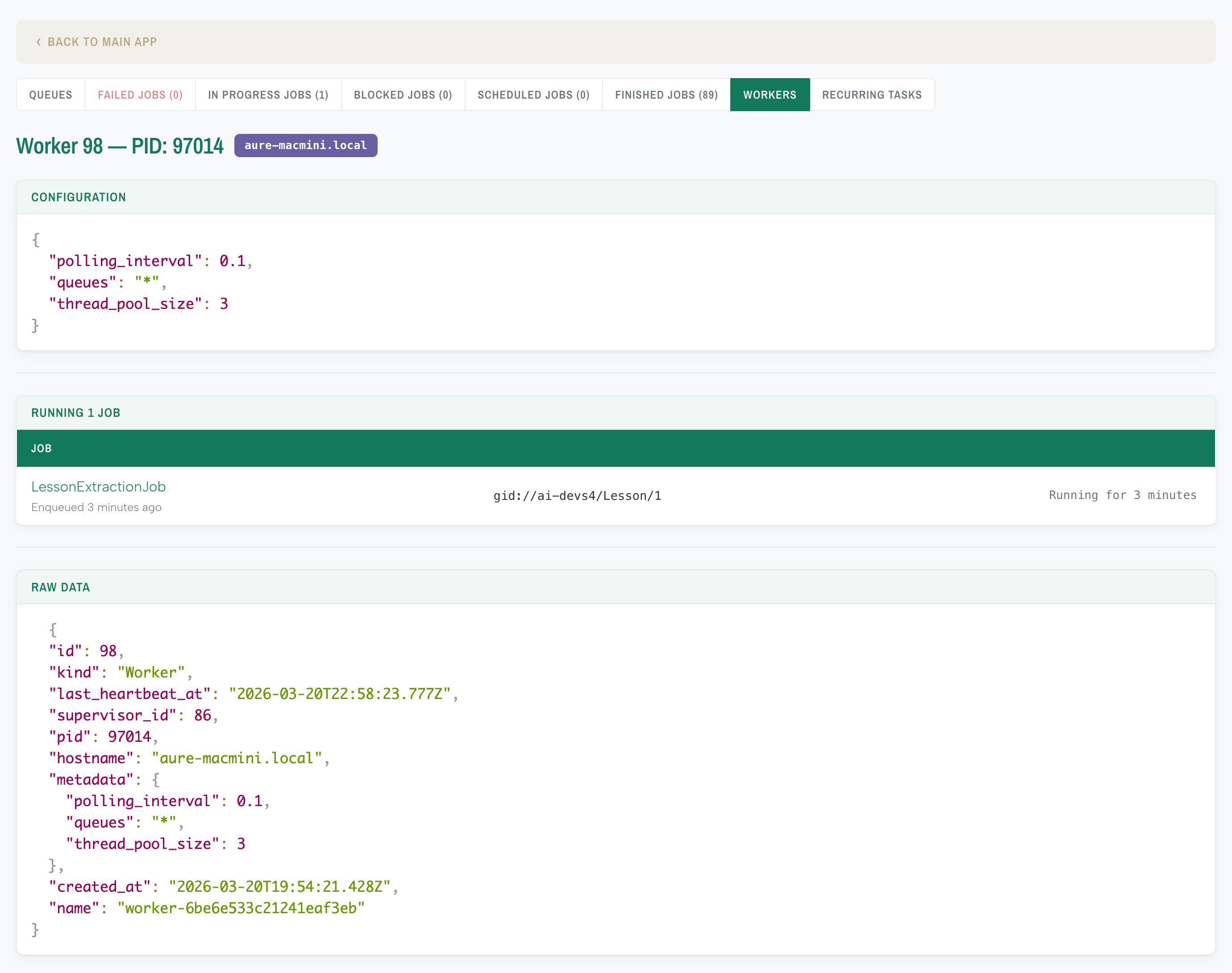This screenshot has height=973, width=1232.
Task: Select the Worker 98 heading
Action: coord(120,146)
